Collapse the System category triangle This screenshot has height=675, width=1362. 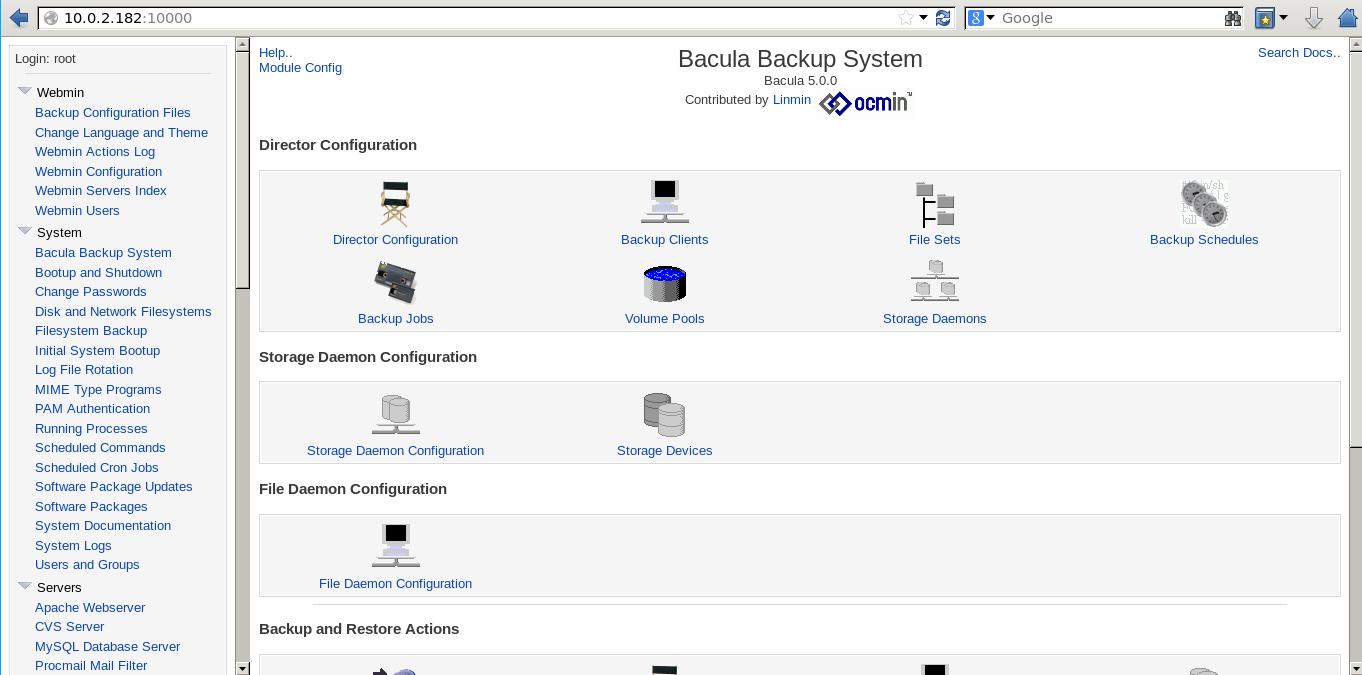pos(25,231)
